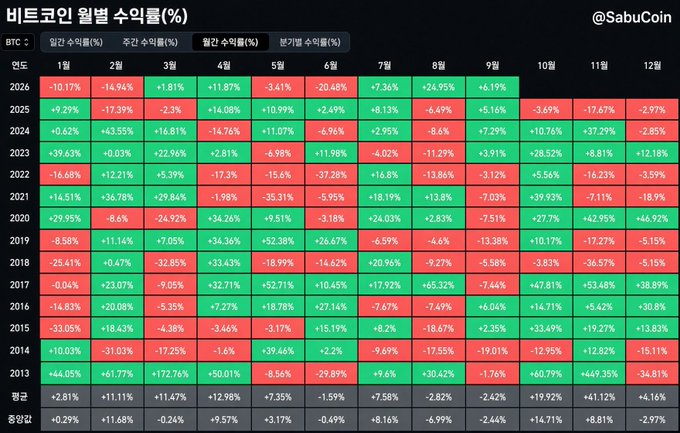The width and height of the screenshot is (680, 433).
Task: Click the +39.63% cell in 2023 row
Action: tap(65, 153)
